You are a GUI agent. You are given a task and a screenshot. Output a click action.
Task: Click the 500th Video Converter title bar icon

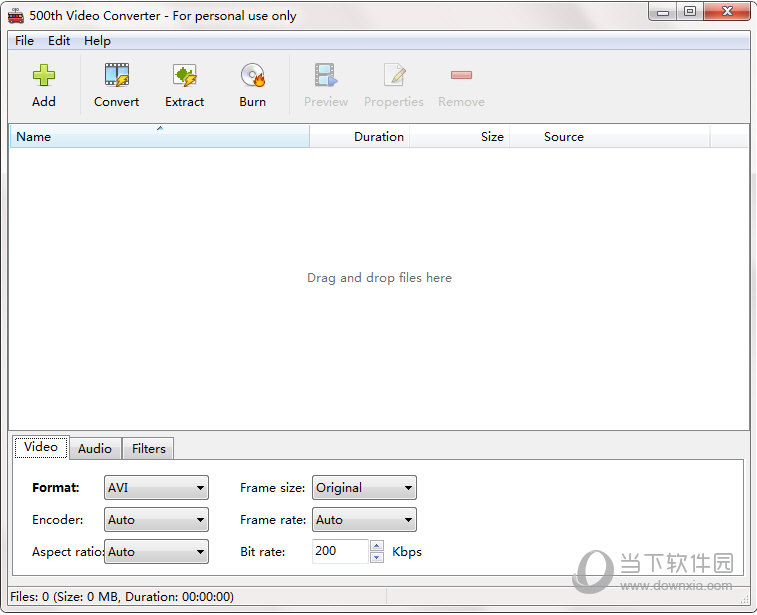16,16
